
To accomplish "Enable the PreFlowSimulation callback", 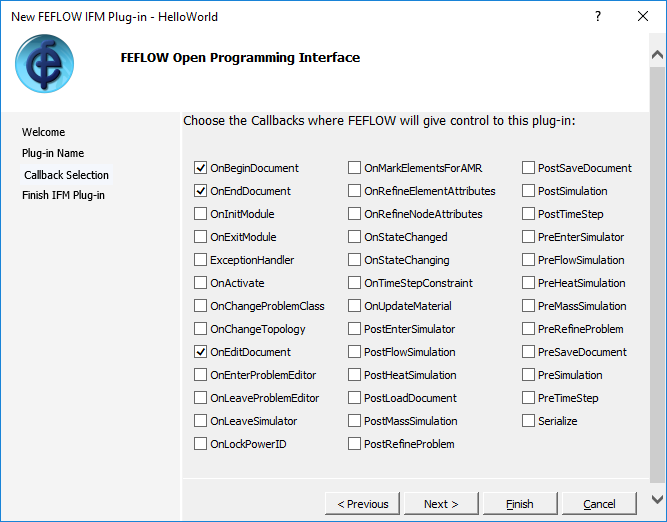I will click(x=528, y=260).
